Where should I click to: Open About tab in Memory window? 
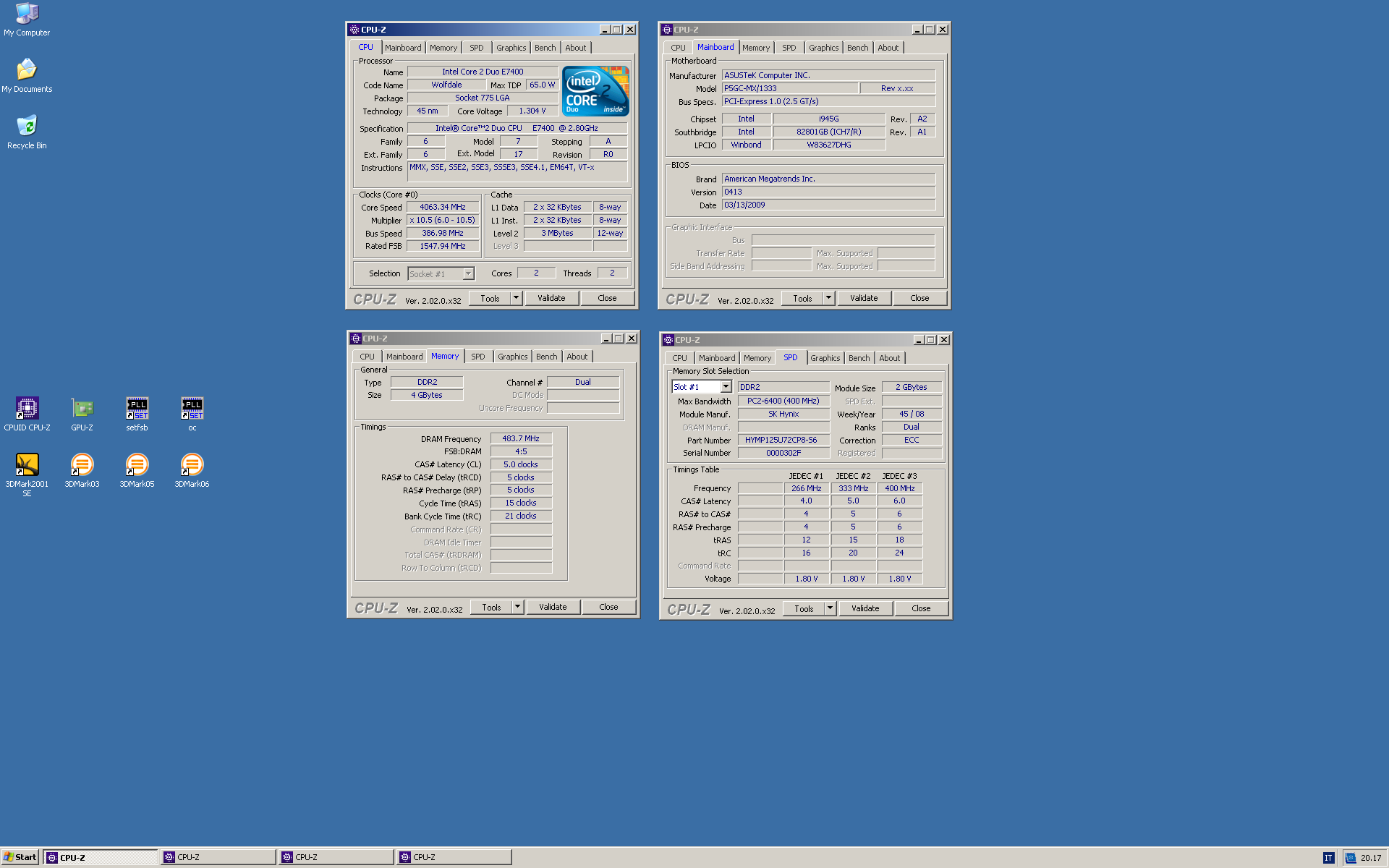pos(577,357)
